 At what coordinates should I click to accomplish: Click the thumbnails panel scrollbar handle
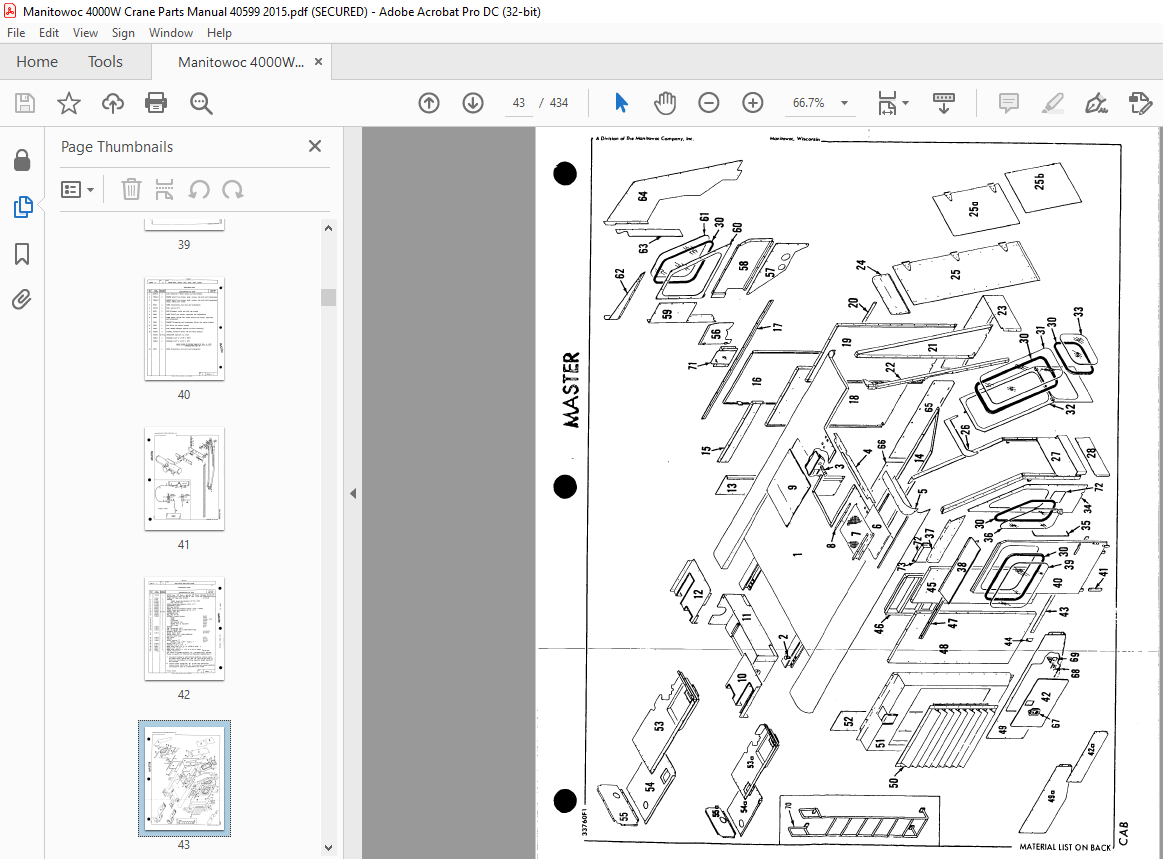click(329, 297)
